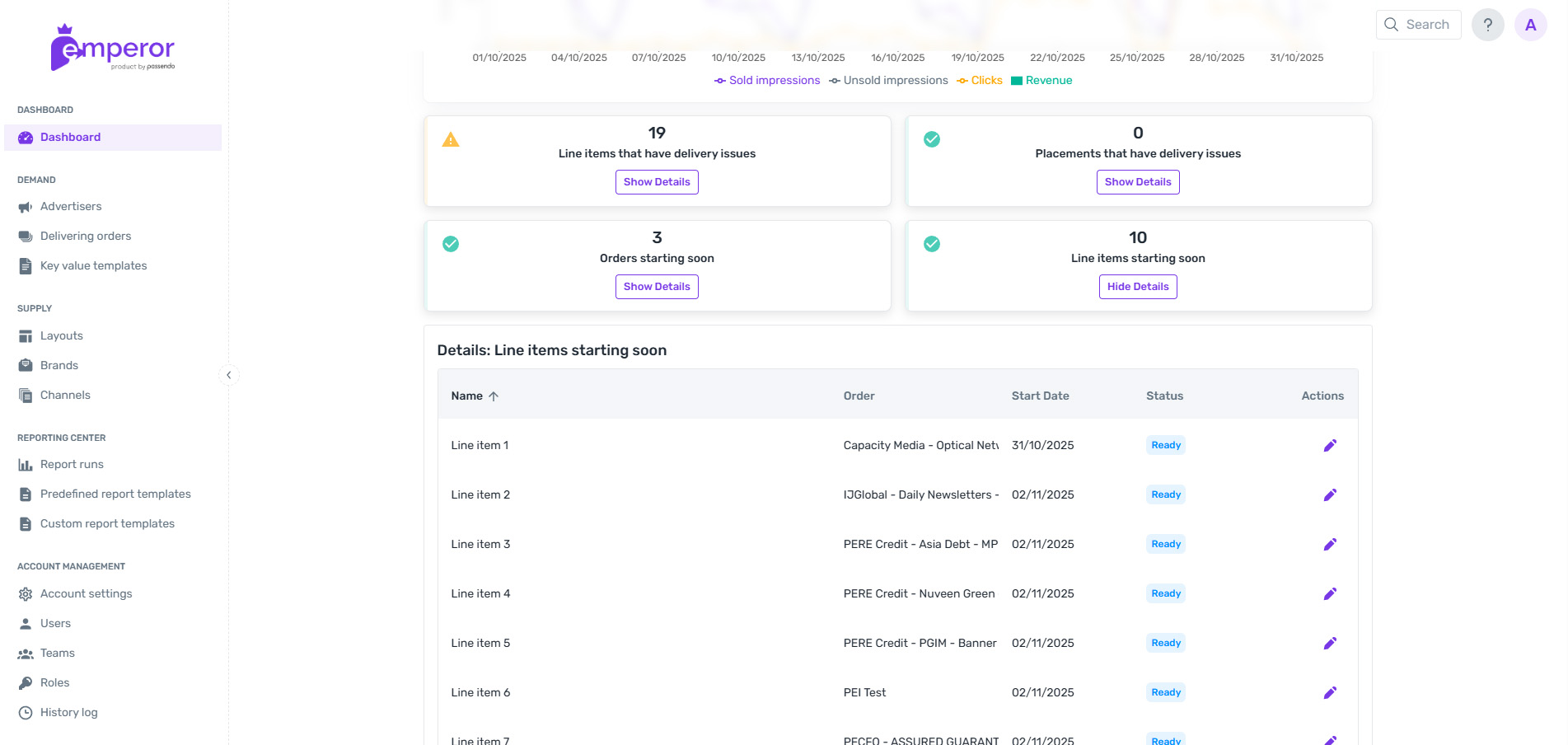Collapse the sidebar with the chevron
The image size is (1568, 745).
pyautogui.click(x=229, y=375)
